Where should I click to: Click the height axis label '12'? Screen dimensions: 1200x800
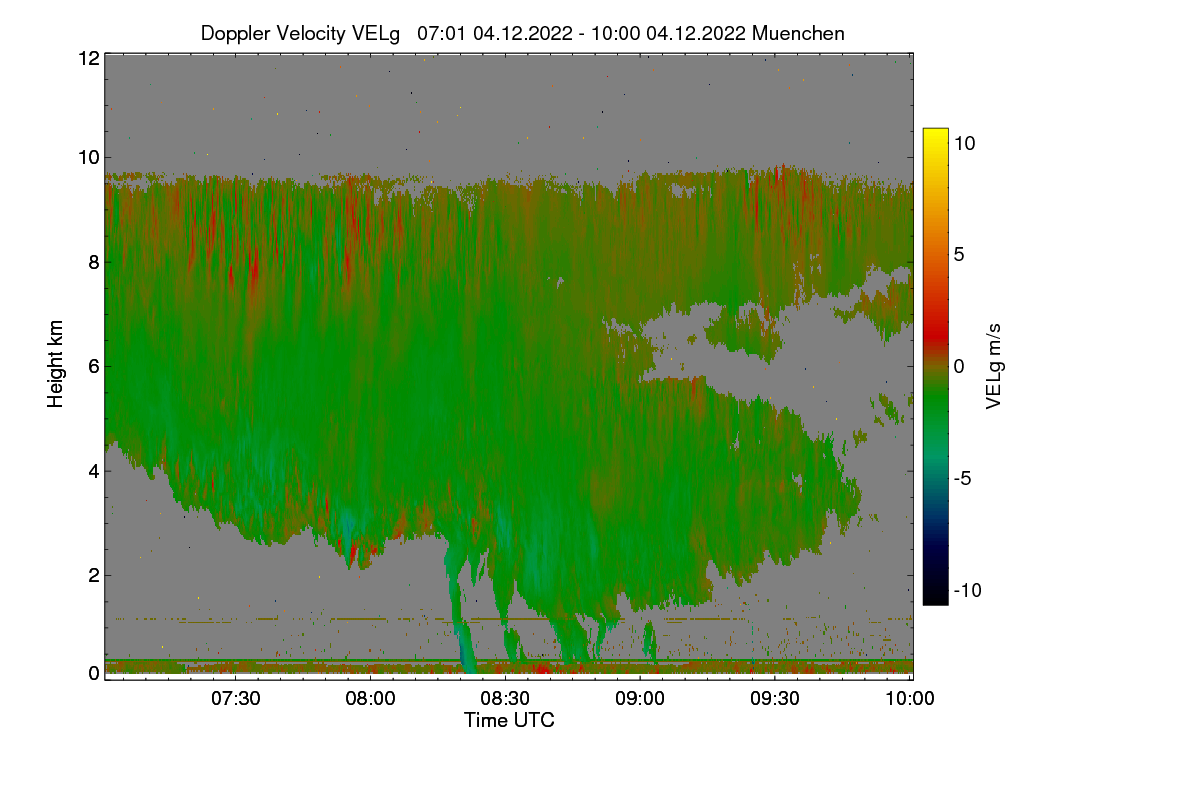coord(88,58)
